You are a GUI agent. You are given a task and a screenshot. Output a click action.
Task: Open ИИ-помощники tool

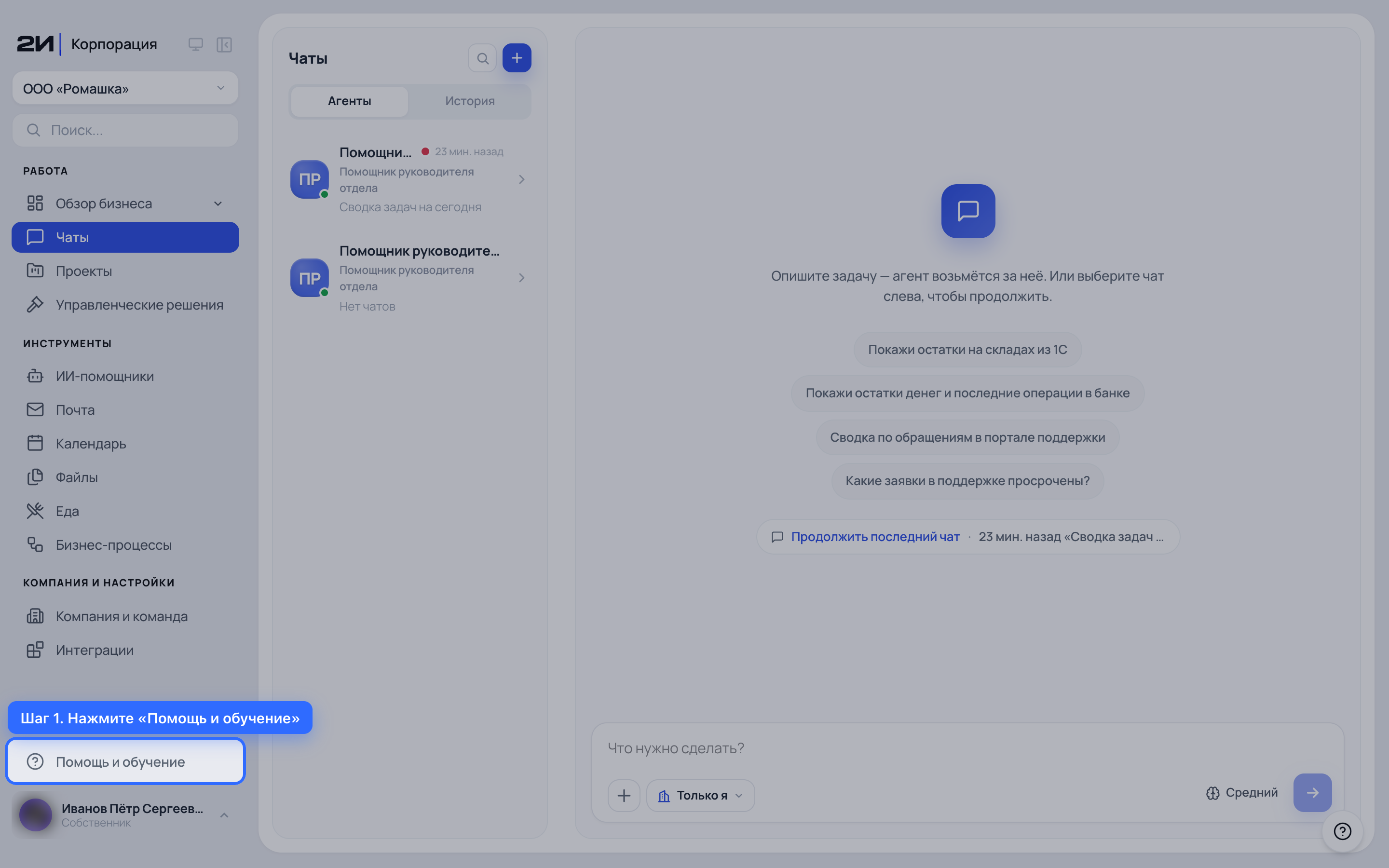pos(125,376)
